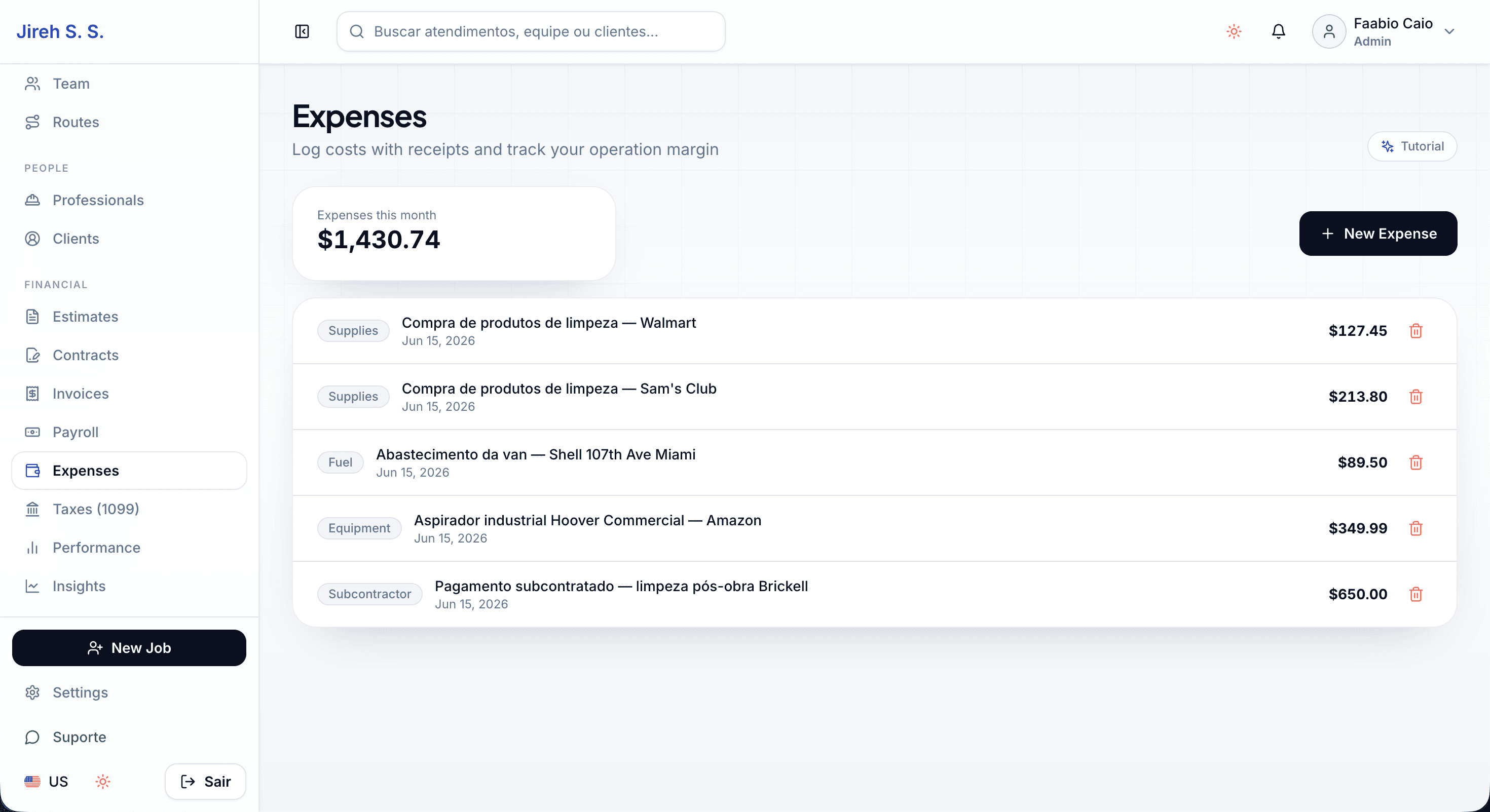Collapse the sidebar panel icon
Viewport: 1490px width, 812px height.
[x=302, y=31]
